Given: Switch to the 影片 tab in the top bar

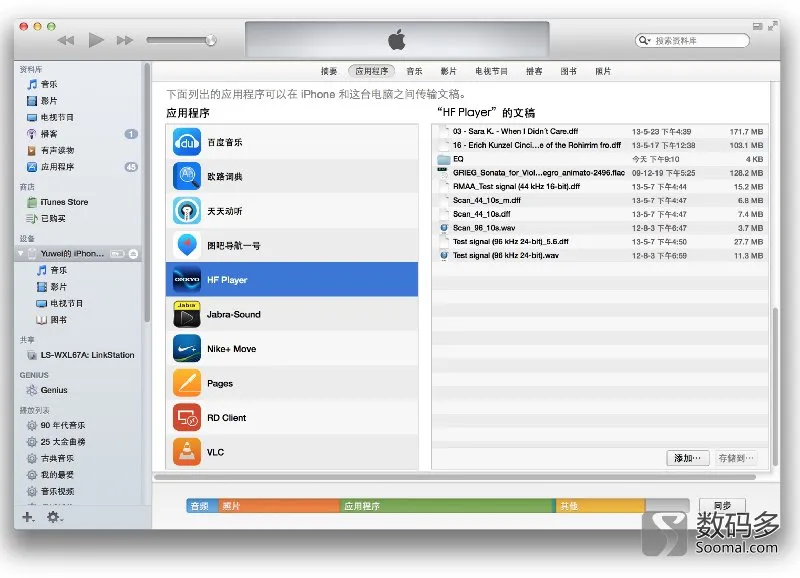Looking at the screenshot, I should (448, 71).
